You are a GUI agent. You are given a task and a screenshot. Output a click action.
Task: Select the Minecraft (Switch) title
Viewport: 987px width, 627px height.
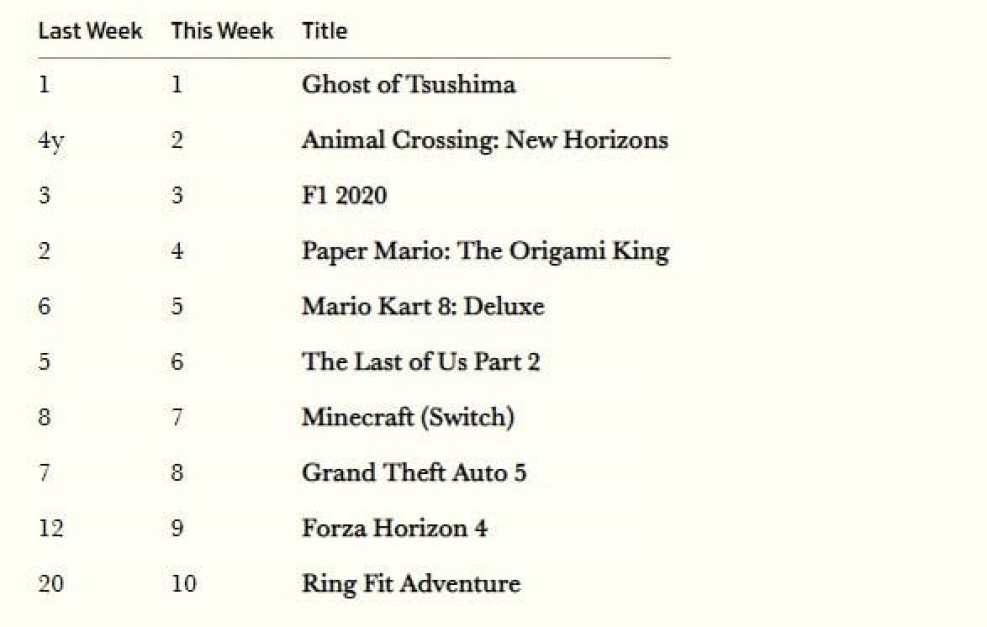pyautogui.click(x=408, y=417)
